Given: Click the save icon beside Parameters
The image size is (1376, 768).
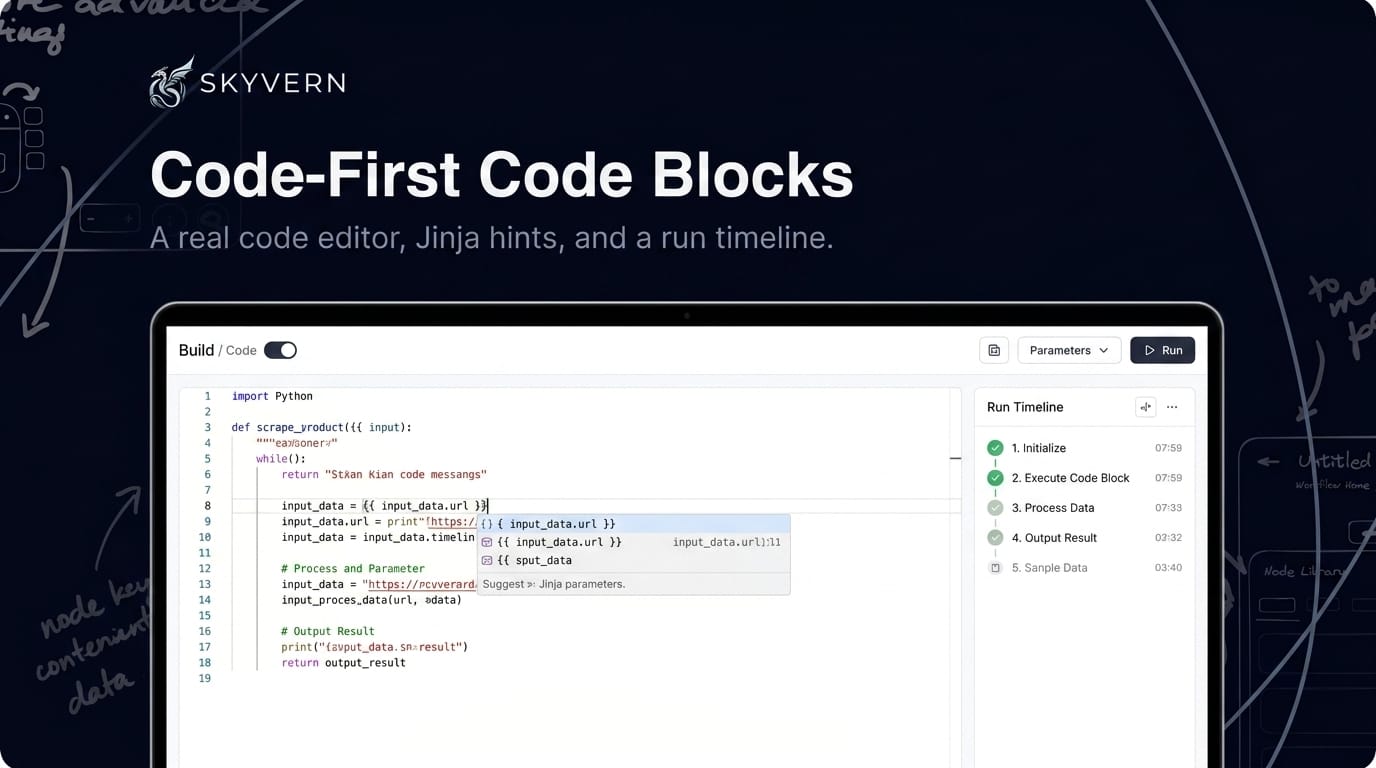Looking at the screenshot, I should point(994,350).
